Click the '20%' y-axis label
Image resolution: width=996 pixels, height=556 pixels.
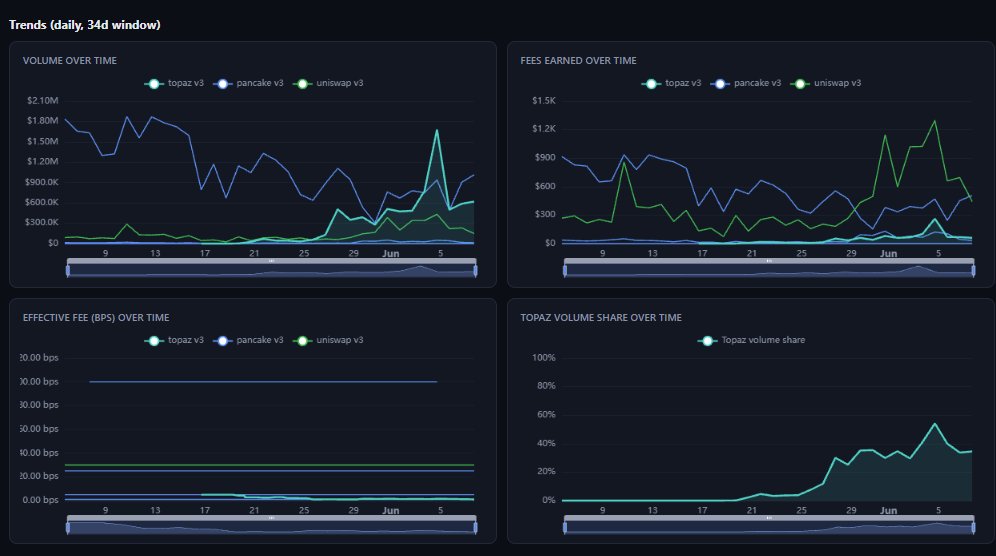coord(546,471)
